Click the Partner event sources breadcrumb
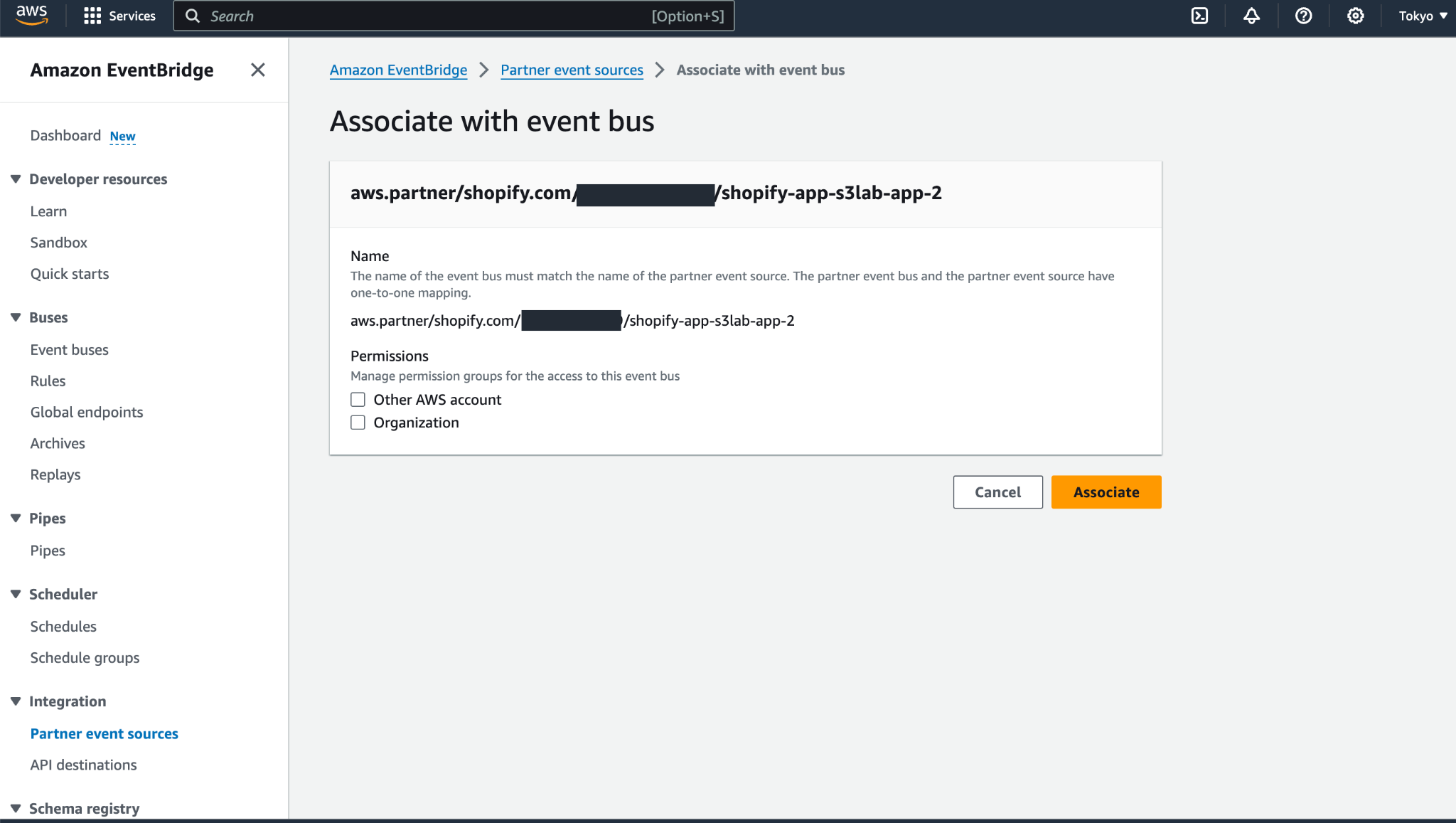The width and height of the screenshot is (1456, 823). click(572, 70)
